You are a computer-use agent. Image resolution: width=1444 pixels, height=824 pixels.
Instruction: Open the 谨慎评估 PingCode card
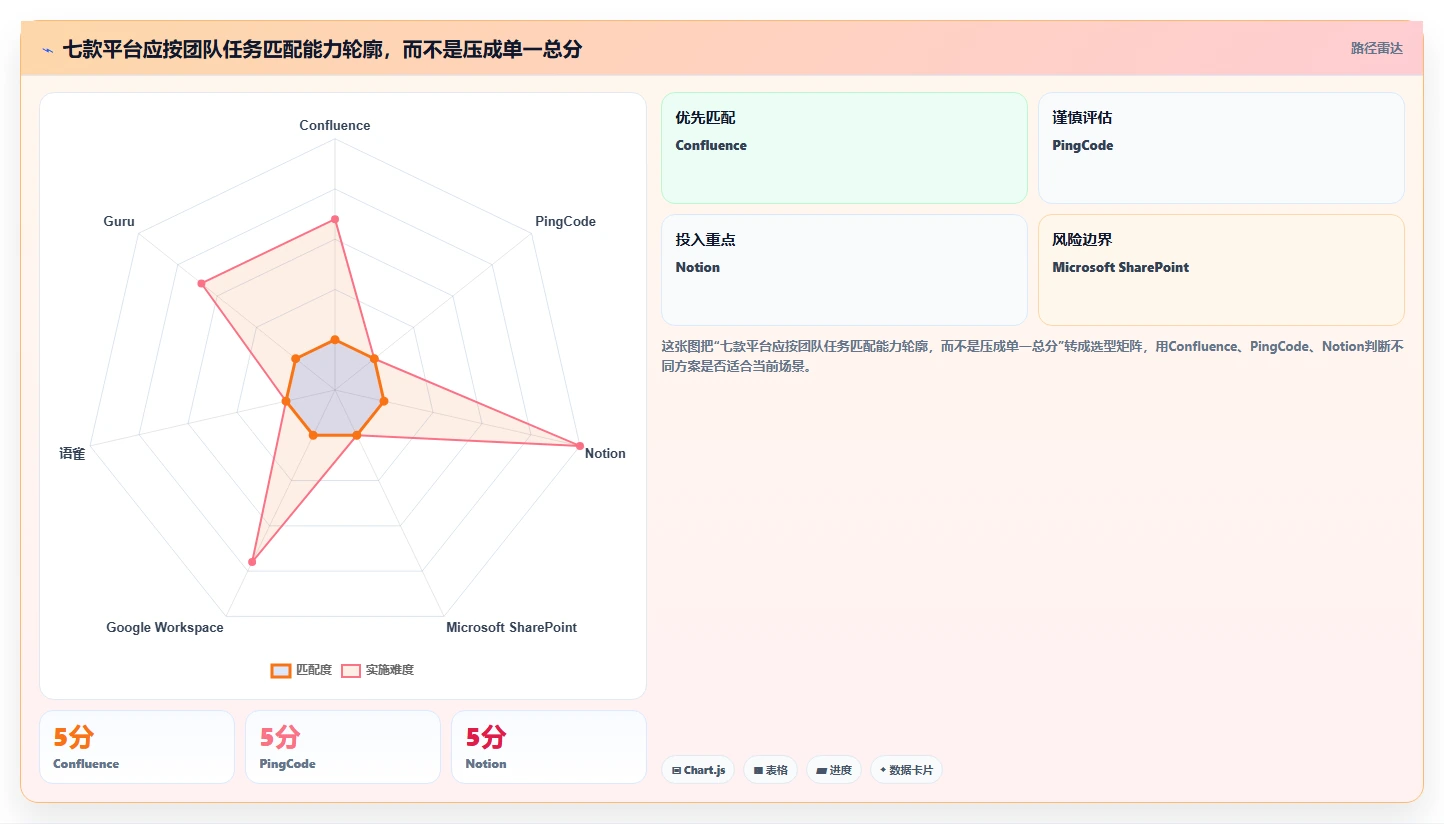(1221, 148)
